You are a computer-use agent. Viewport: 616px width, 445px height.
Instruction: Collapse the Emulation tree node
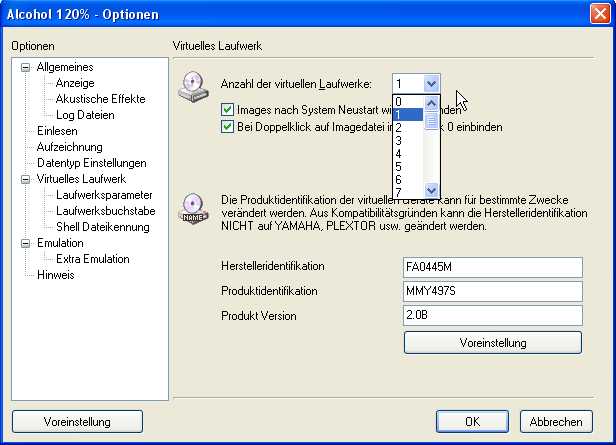(26, 244)
